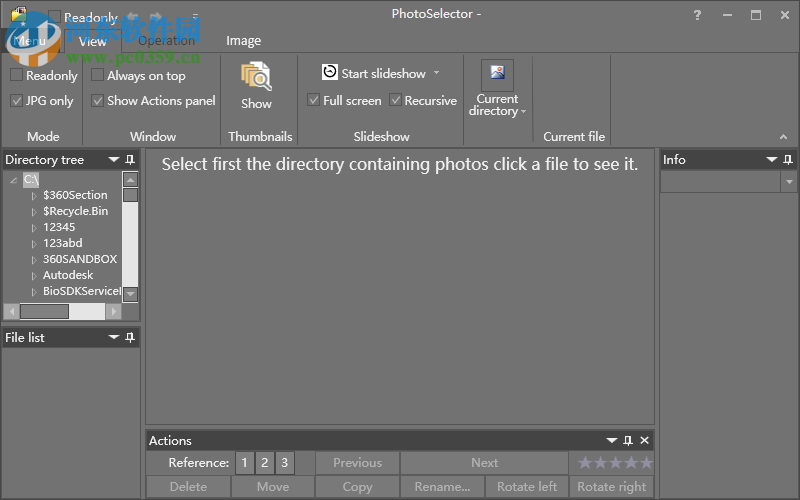Toggle Readonly in the quick access toolbar
This screenshot has width=800, height=500.
(x=55, y=17)
